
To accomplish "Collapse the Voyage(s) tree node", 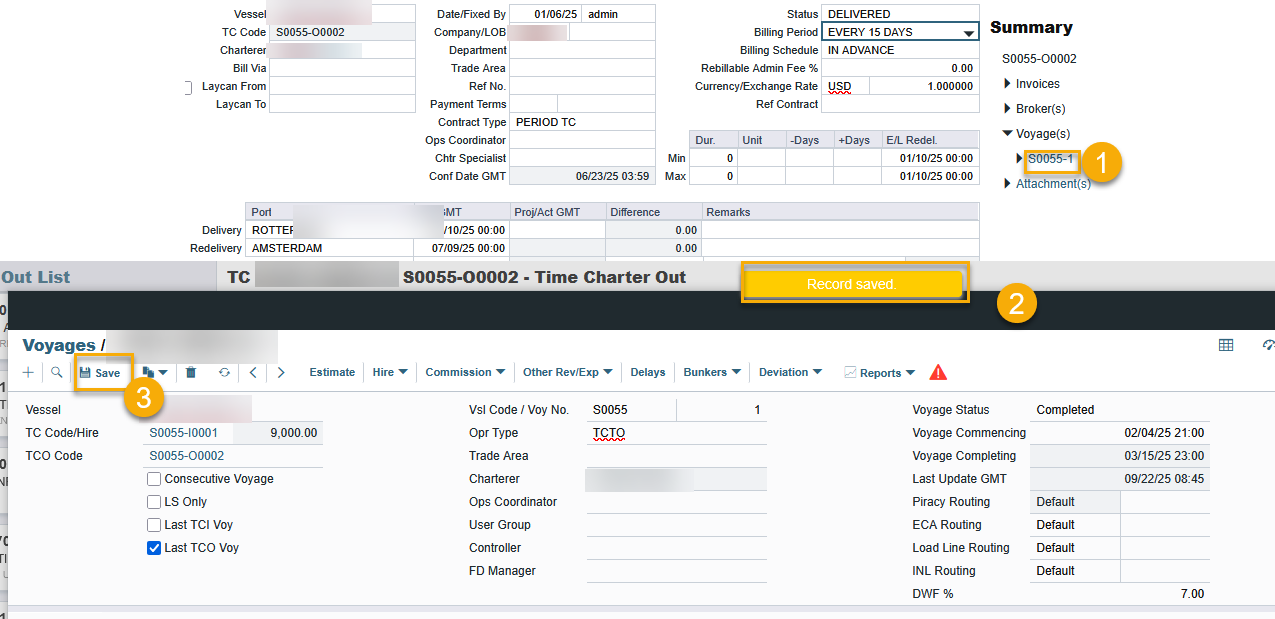I will coord(1007,134).
